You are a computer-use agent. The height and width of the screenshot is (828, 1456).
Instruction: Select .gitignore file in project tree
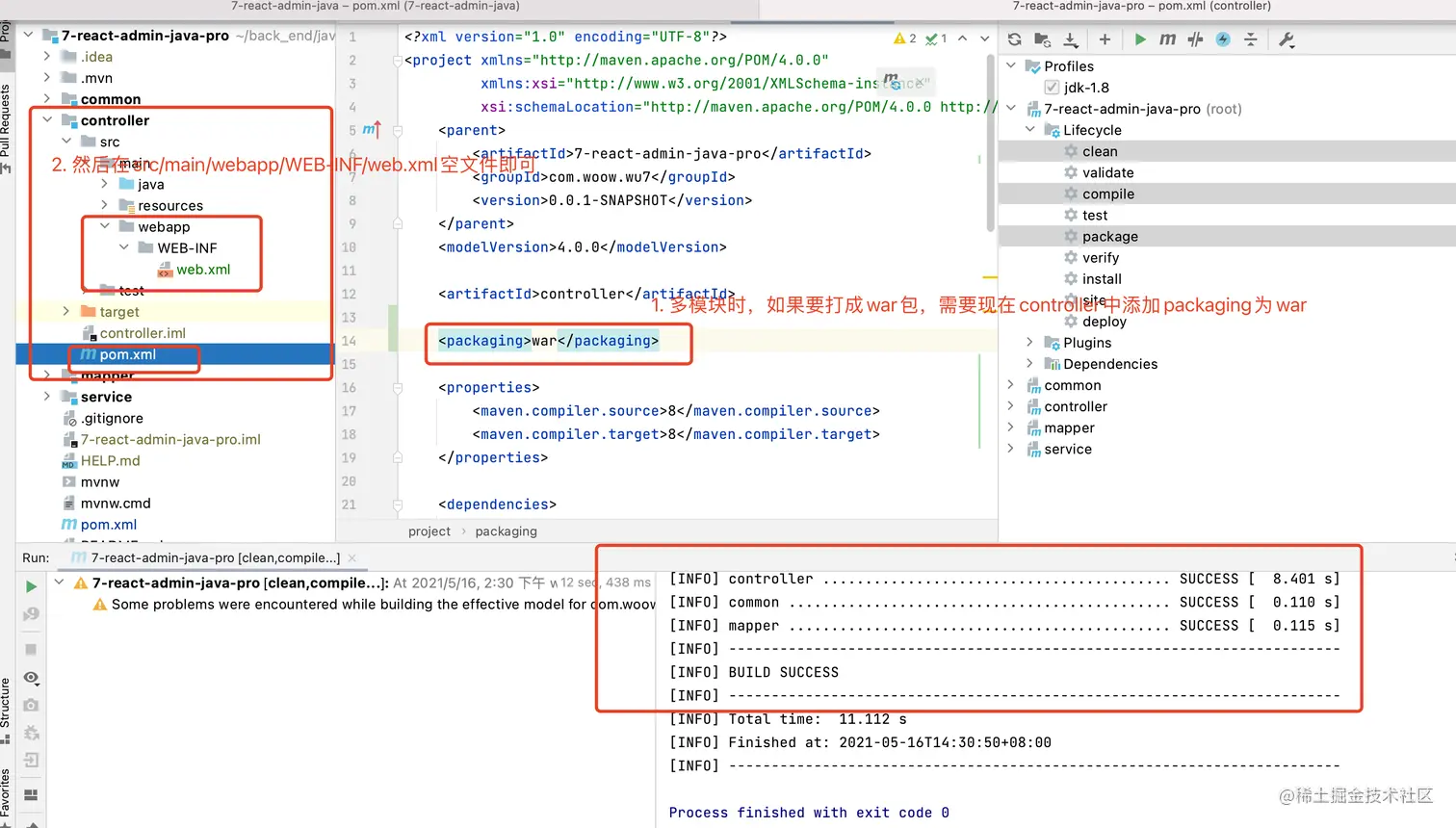[112, 418]
